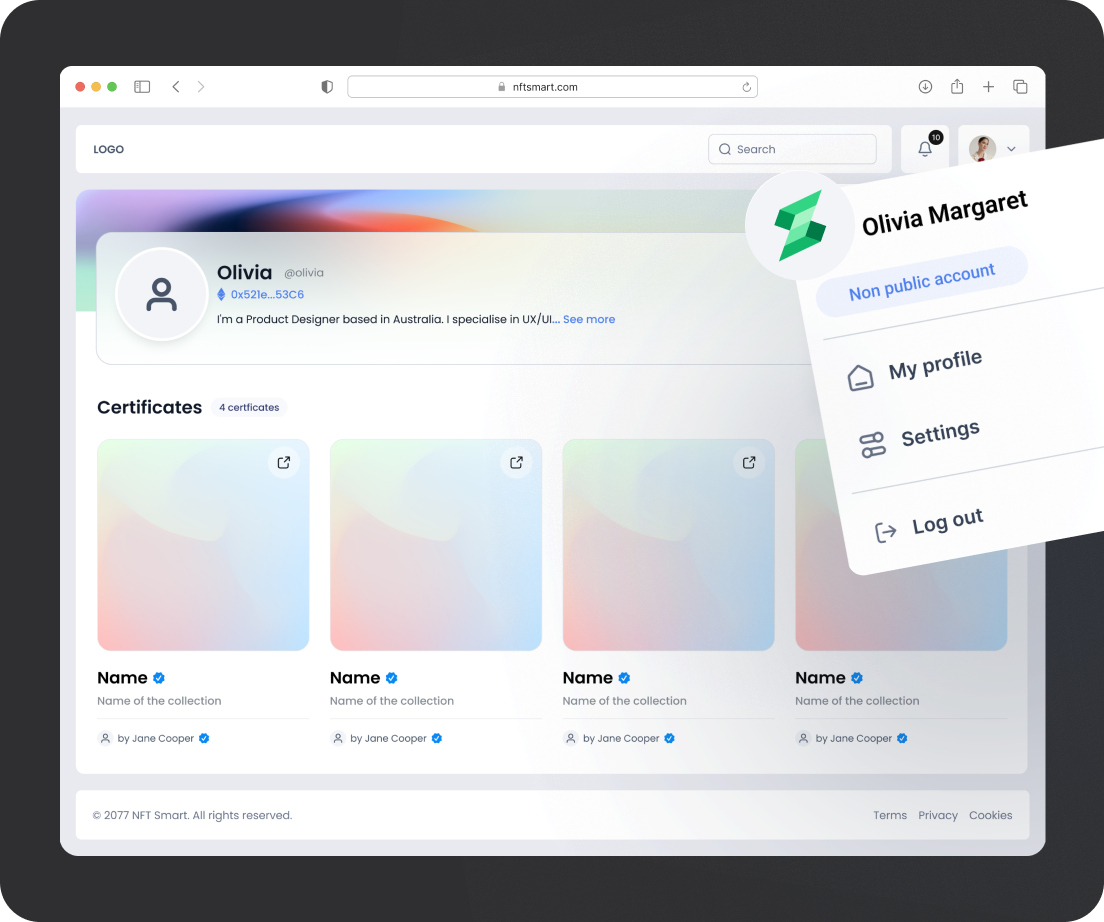1104x922 pixels.
Task: Open the notifications bell icon
Action: (x=925, y=149)
